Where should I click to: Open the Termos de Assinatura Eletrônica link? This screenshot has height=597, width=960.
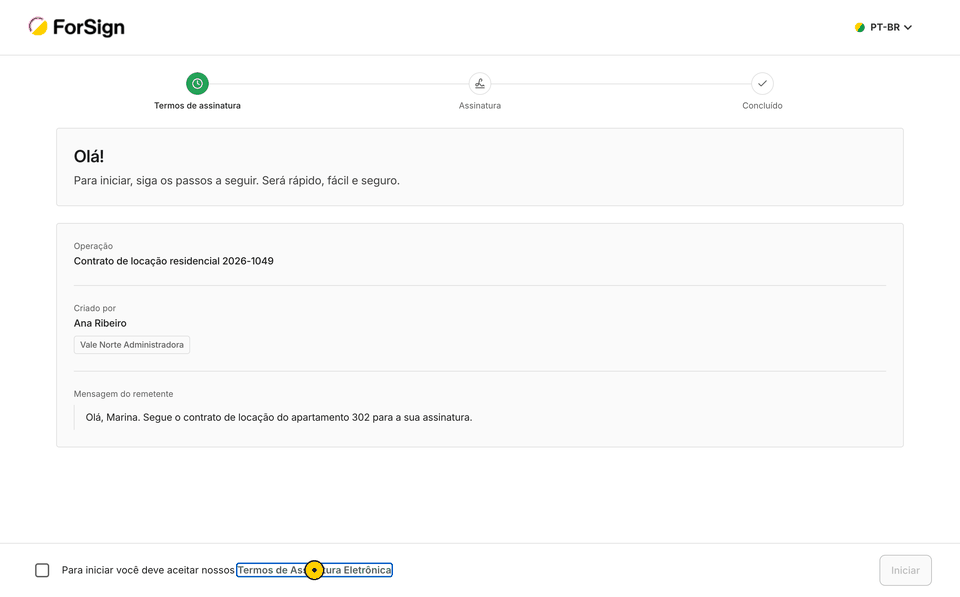(x=314, y=570)
